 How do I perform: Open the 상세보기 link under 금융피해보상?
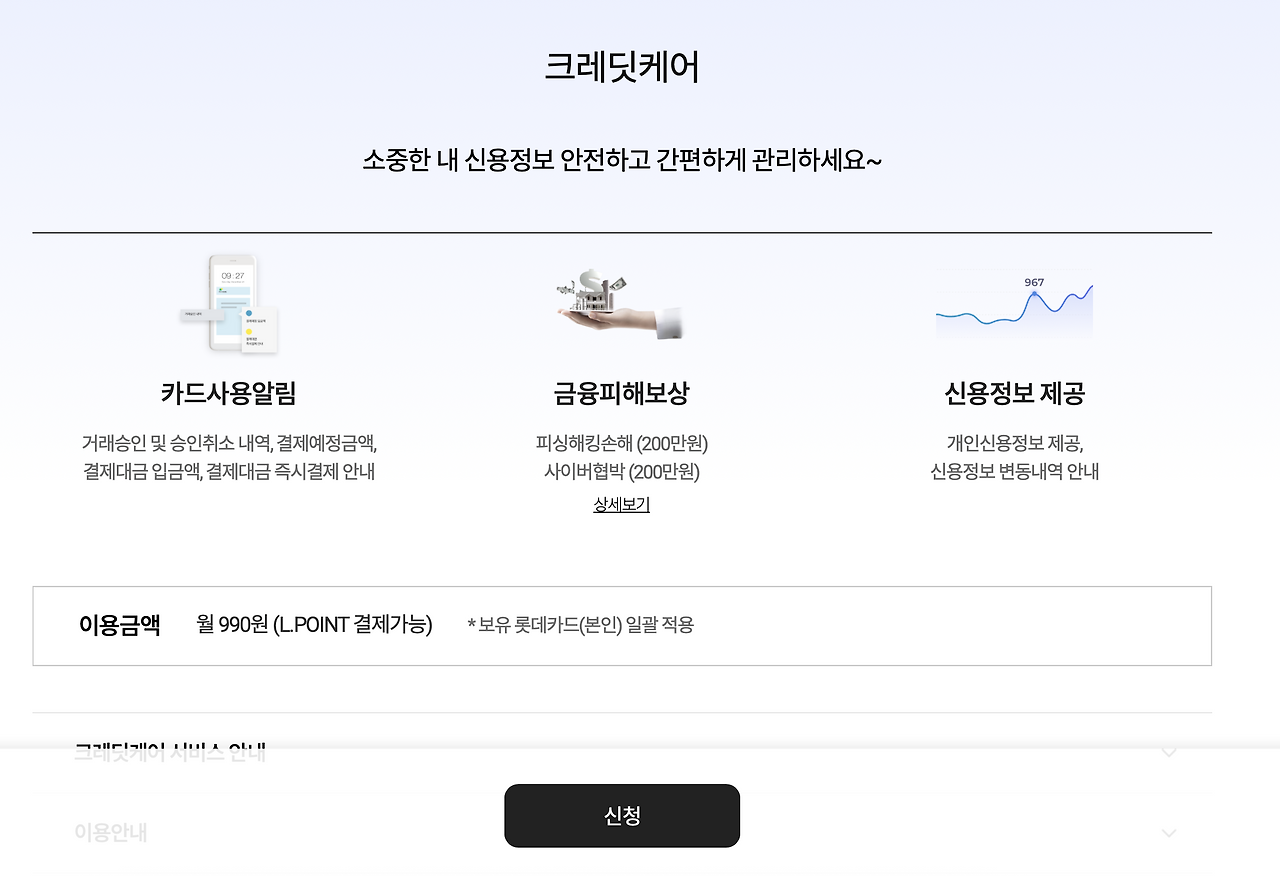[621, 505]
